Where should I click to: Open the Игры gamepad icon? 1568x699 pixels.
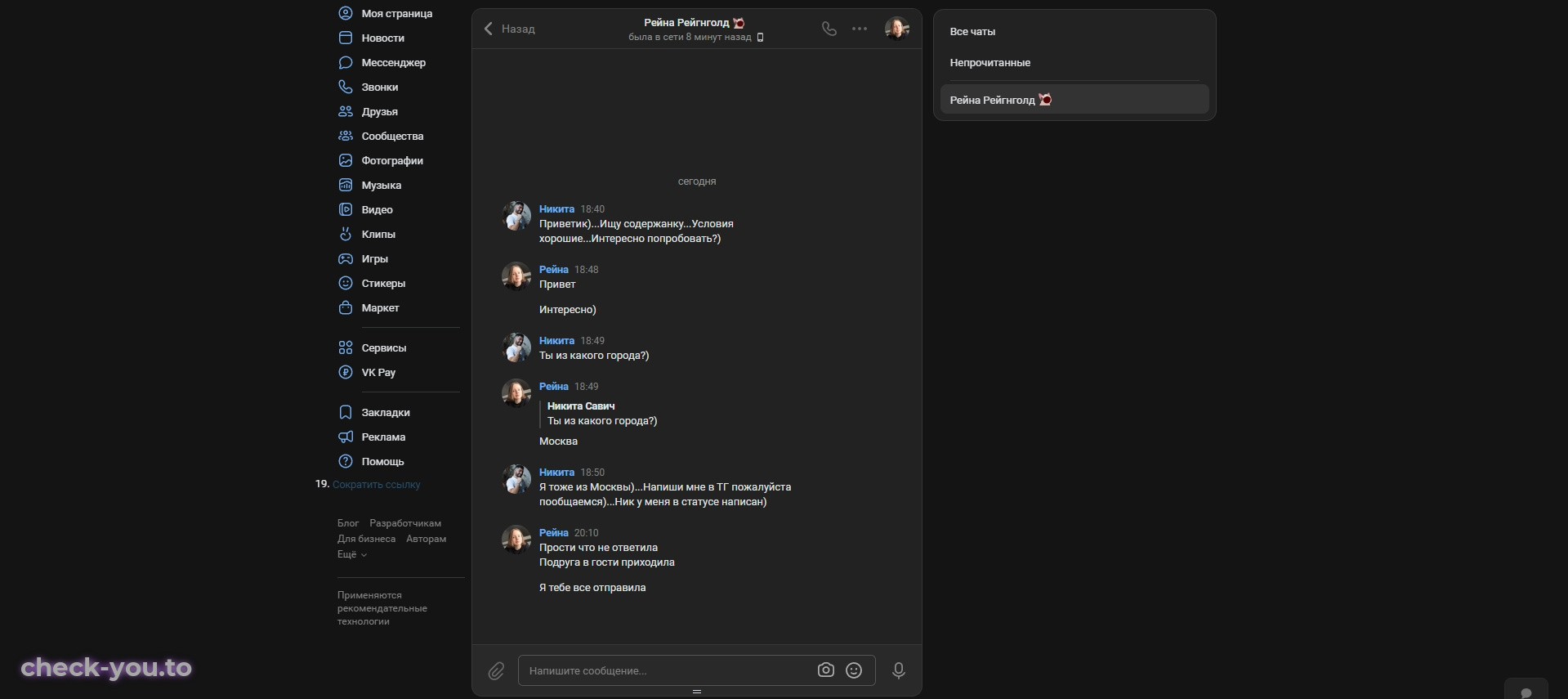coord(346,258)
